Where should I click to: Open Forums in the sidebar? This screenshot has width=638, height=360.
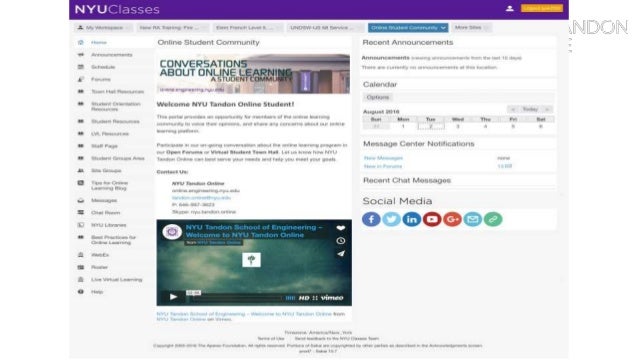click(101, 79)
